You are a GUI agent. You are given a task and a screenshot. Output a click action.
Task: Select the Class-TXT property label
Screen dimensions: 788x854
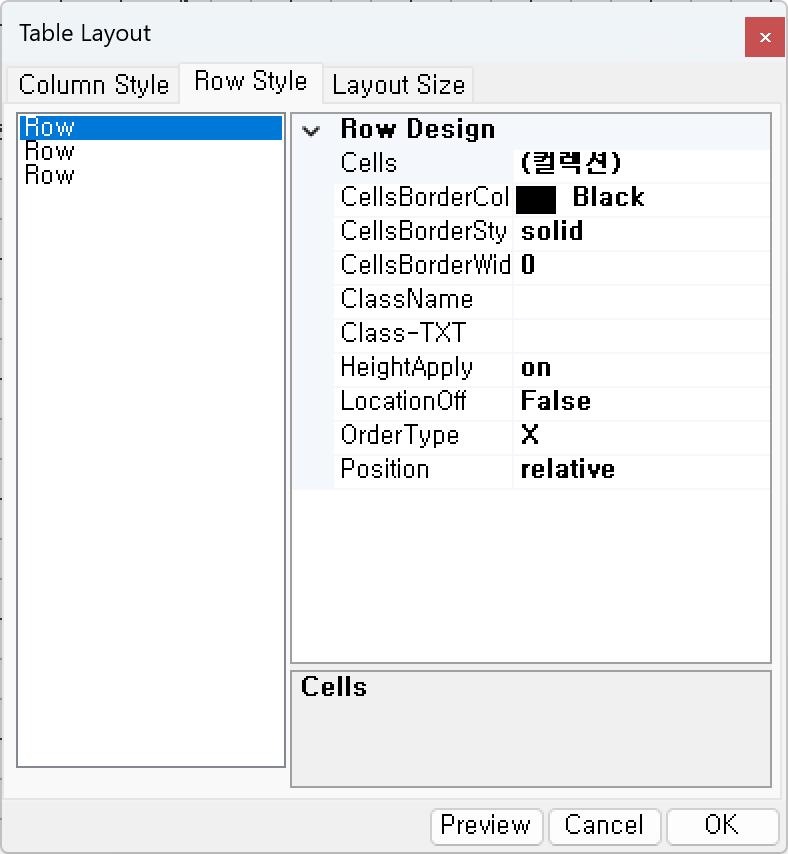pyautogui.click(x=404, y=333)
